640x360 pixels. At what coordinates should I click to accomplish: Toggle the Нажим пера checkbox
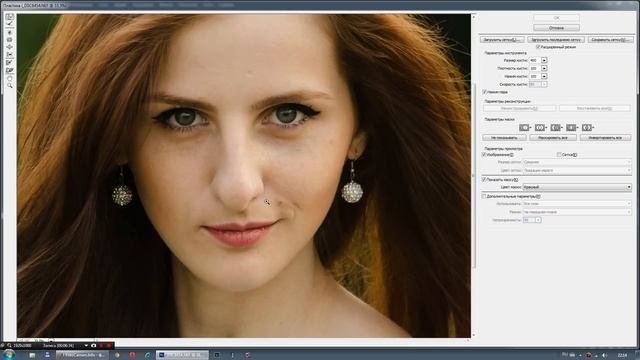click(484, 92)
